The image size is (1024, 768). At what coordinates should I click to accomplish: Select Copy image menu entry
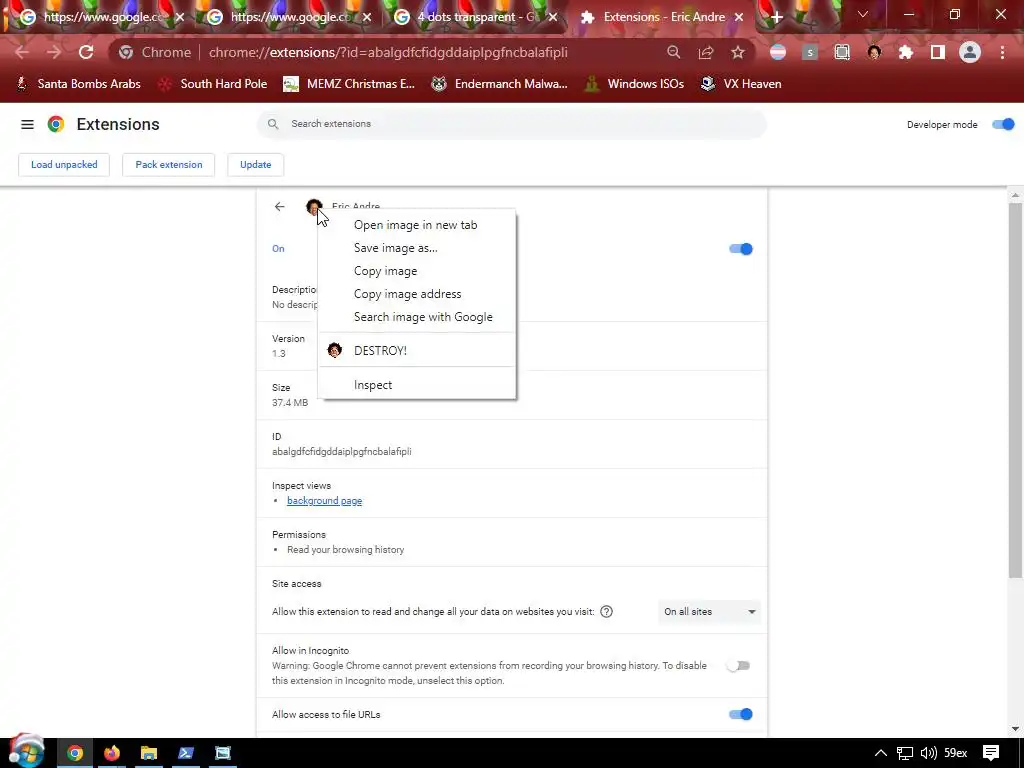(x=417, y=270)
